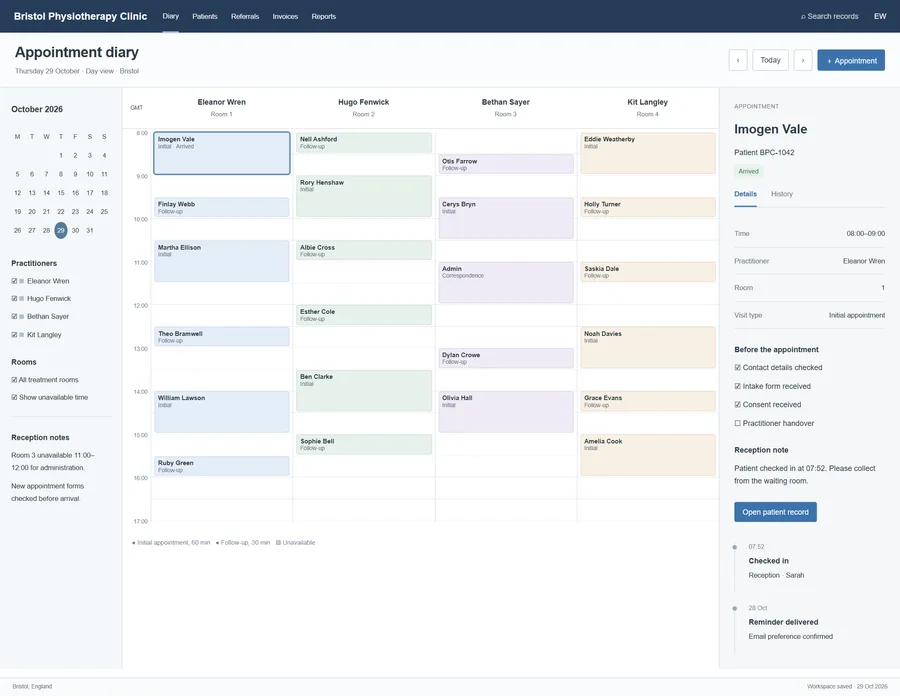
Task: Click Patient BPC-1042 identifier text
Action: click(764, 152)
